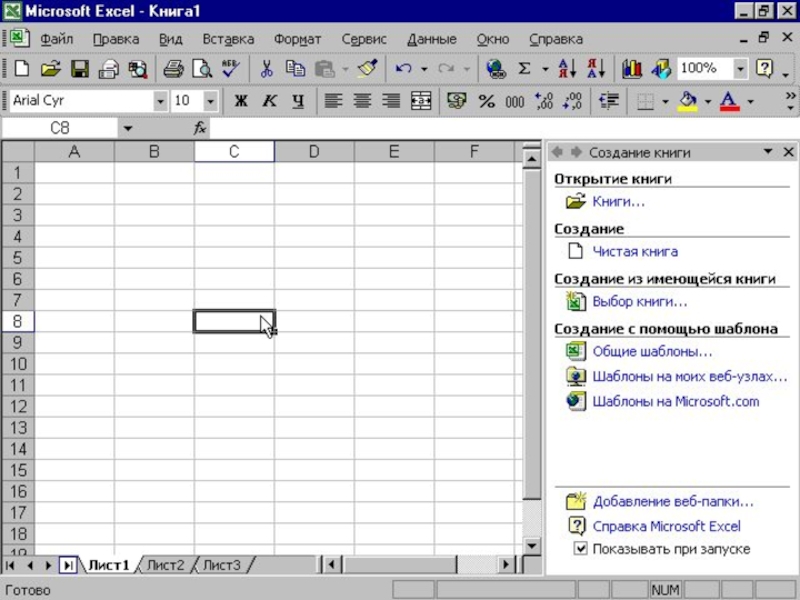Click the Name Box showing C8
This screenshot has height=600, width=800.
tap(60, 128)
